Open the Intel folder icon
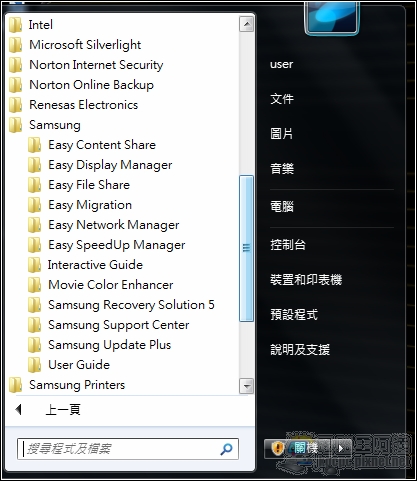 click(x=15, y=25)
